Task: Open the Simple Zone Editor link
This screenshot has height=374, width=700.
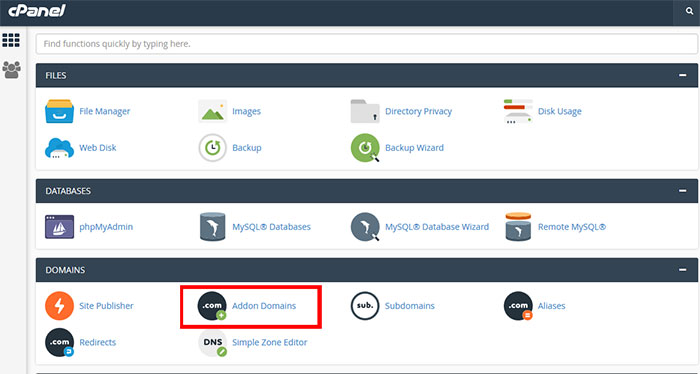Action: (x=270, y=342)
